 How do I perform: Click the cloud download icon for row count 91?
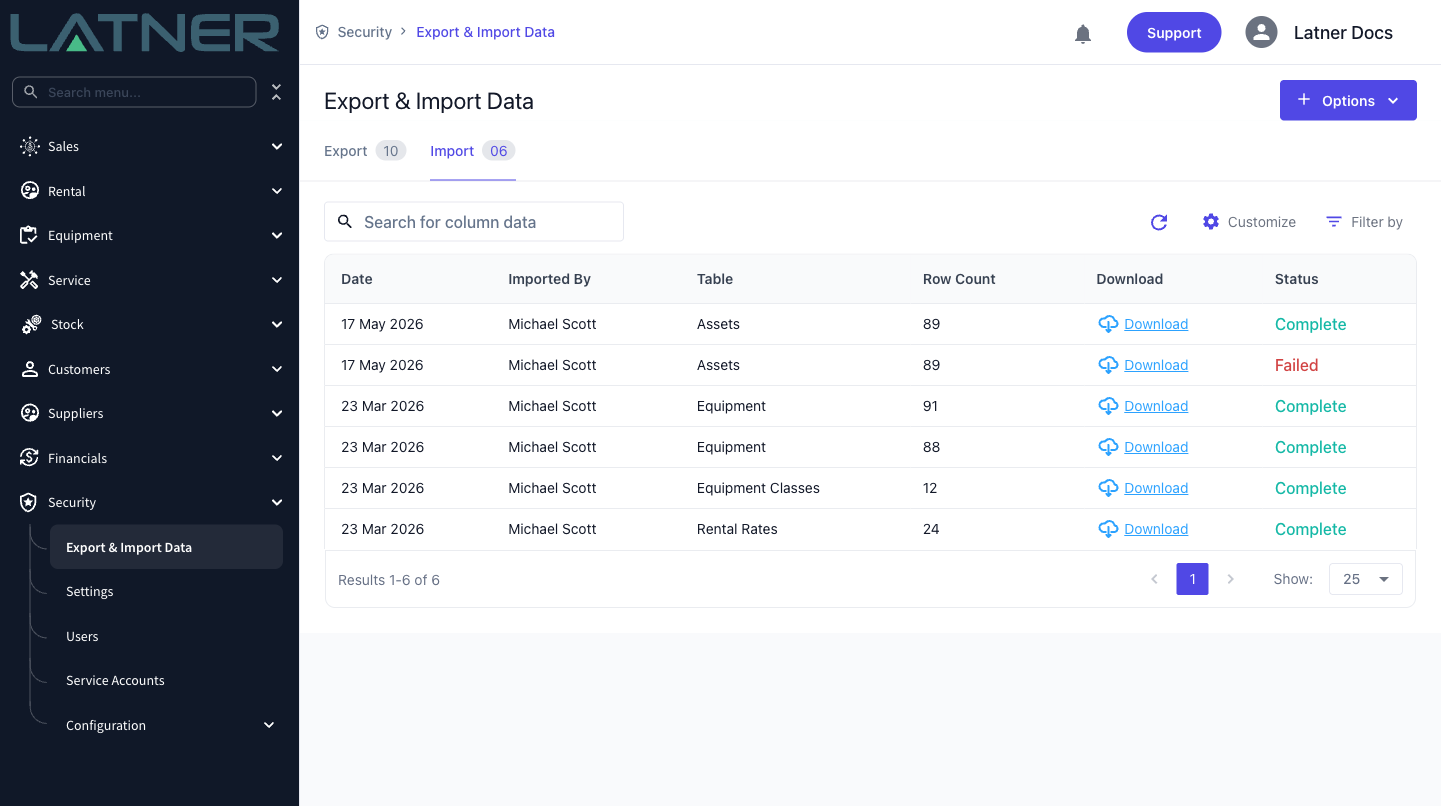1108,406
